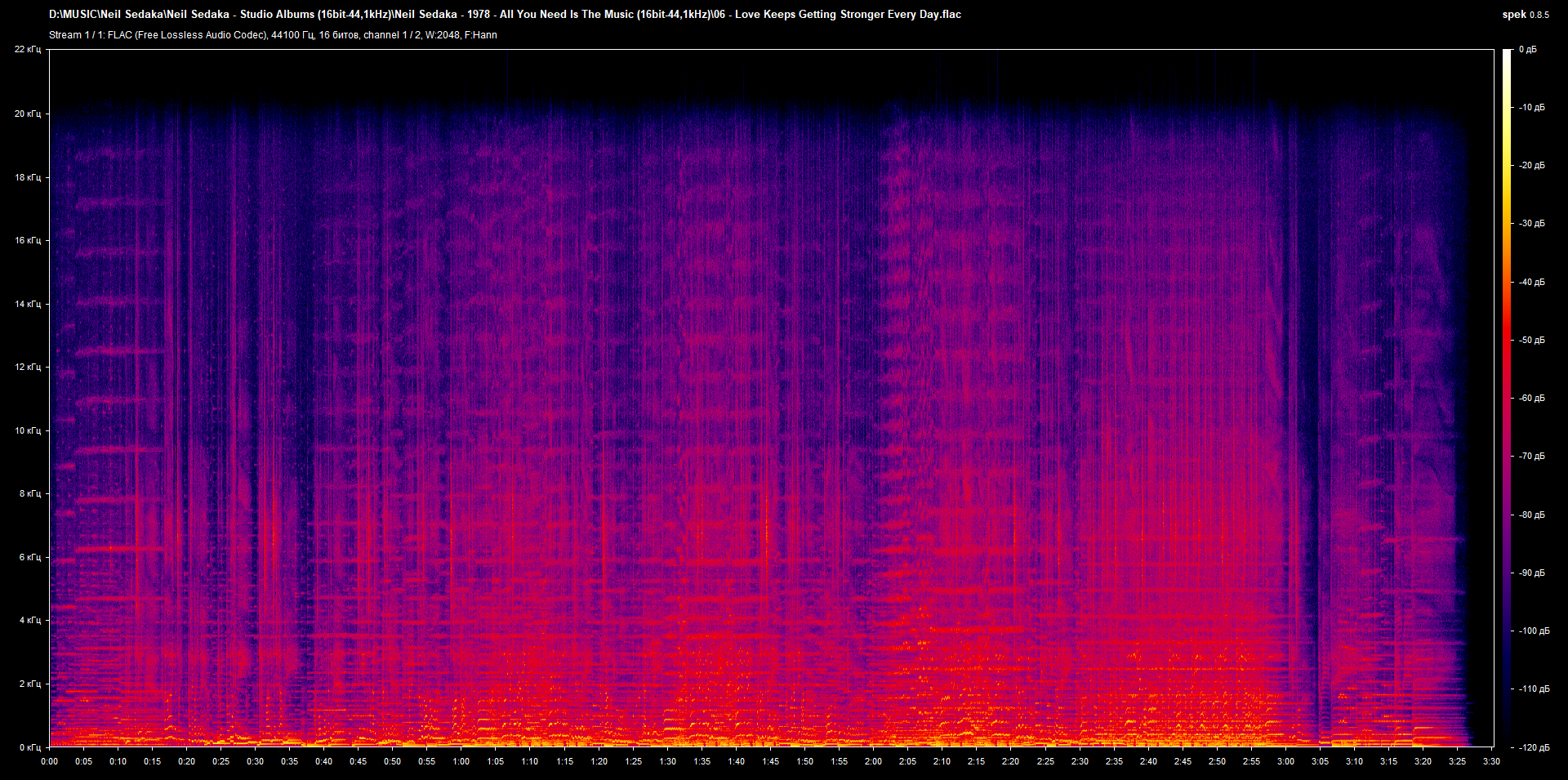The width and height of the screenshot is (1568, 780).
Task: Click the 1:45 time axis label
Action: pos(771,761)
